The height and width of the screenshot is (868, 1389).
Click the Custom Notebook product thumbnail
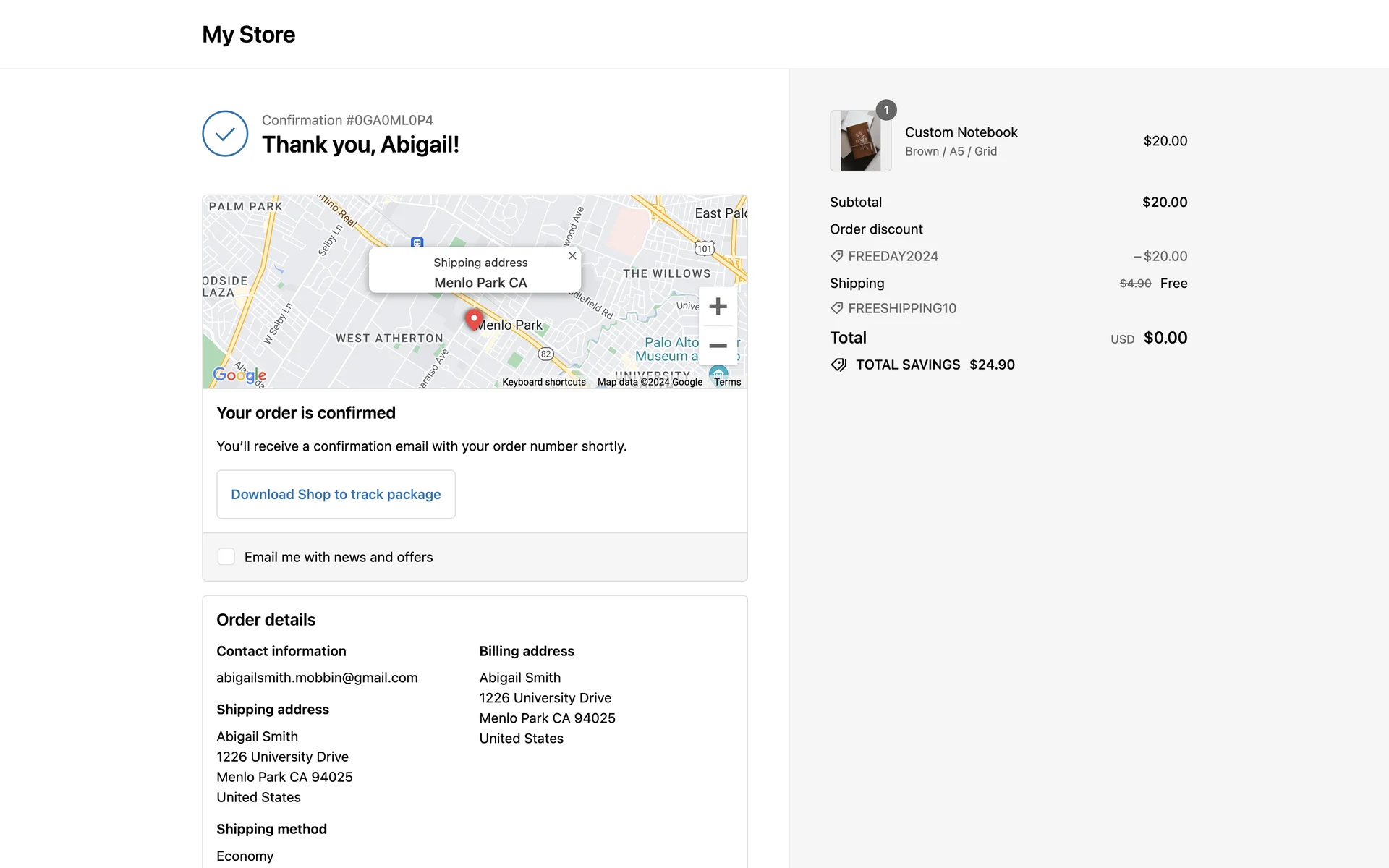tap(860, 142)
